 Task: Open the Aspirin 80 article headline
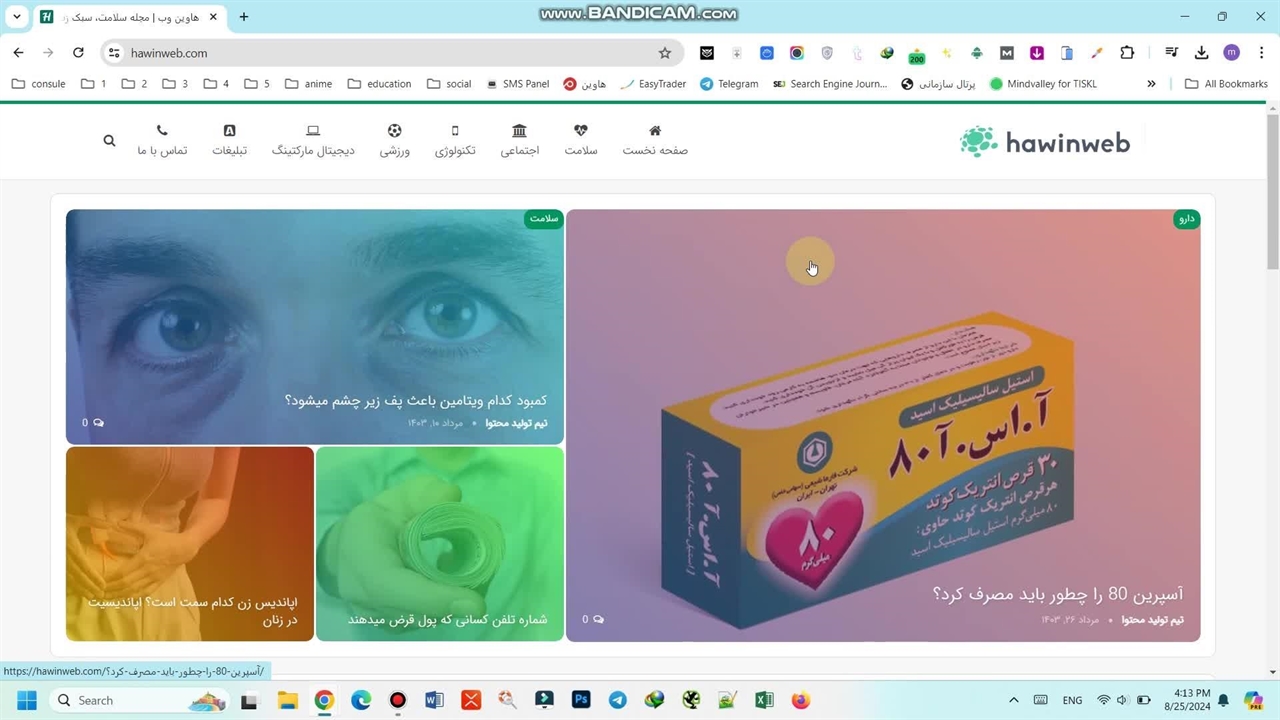tap(1057, 595)
